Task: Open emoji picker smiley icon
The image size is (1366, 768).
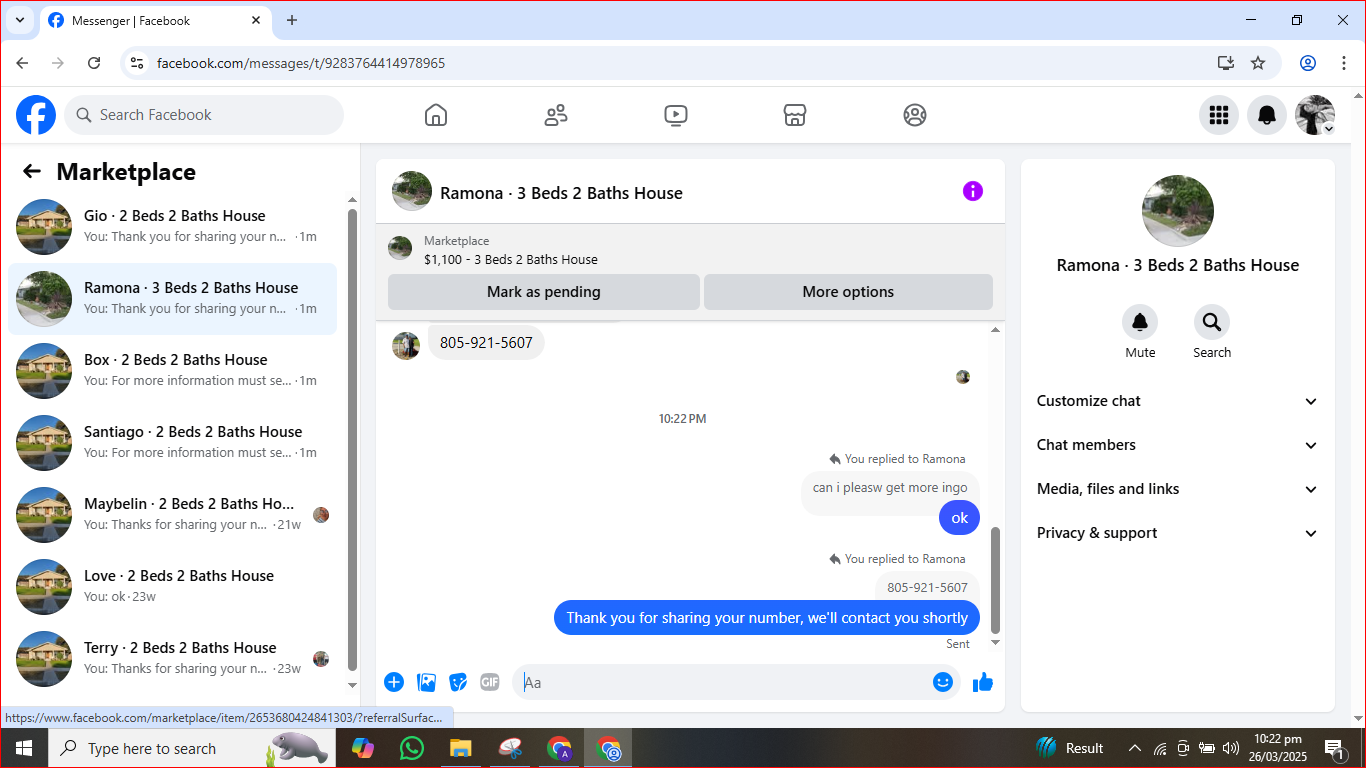Action: tap(943, 682)
